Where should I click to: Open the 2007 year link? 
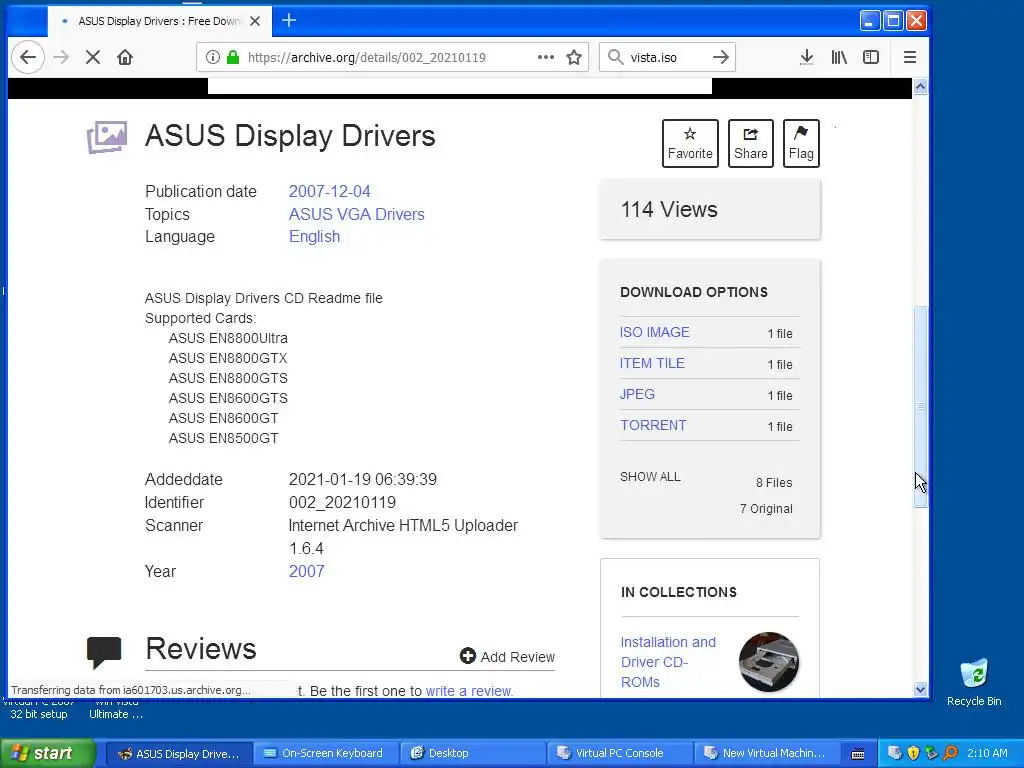pos(306,571)
